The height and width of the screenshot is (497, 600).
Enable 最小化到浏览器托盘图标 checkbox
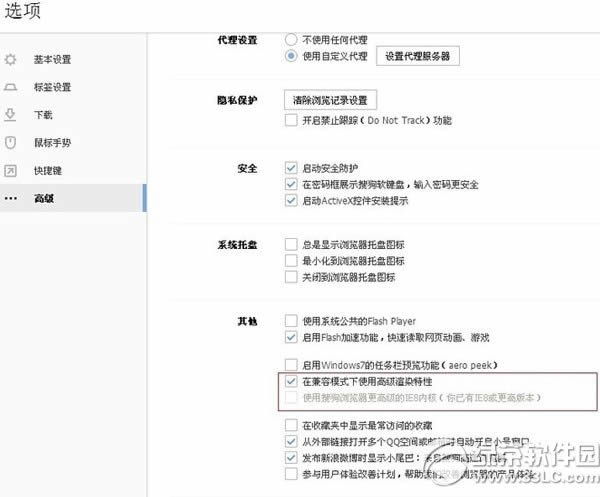coord(291,261)
